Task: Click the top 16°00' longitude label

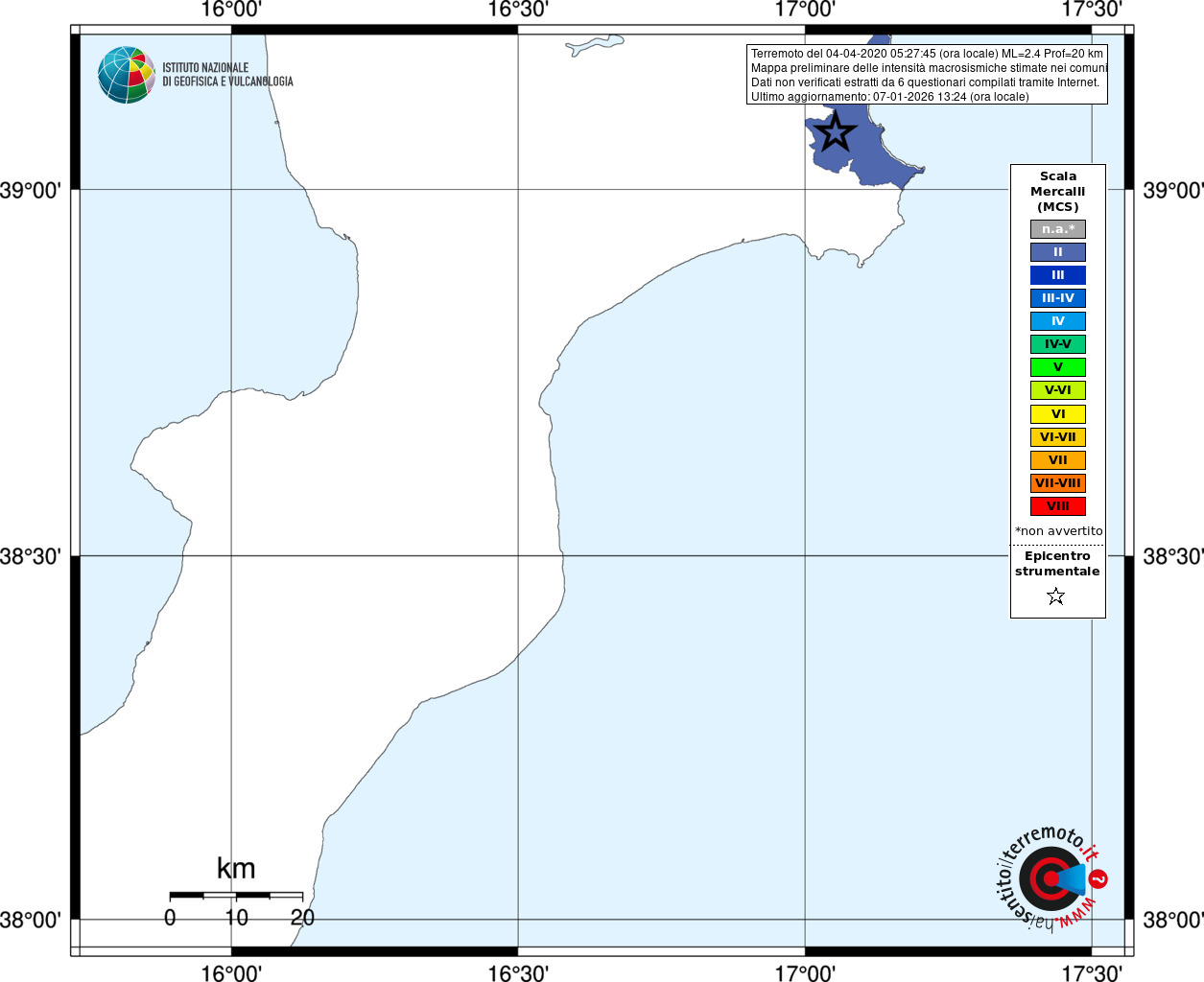Action: click(x=231, y=11)
